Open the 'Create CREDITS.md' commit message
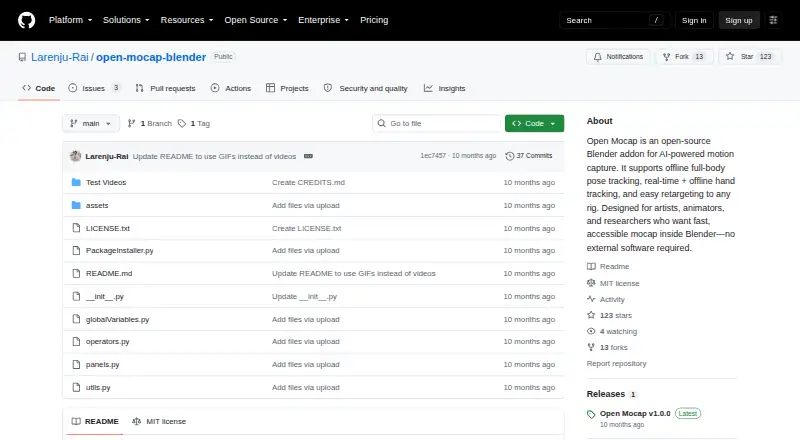This screenshot has height=440, width=800. (308, 182)
